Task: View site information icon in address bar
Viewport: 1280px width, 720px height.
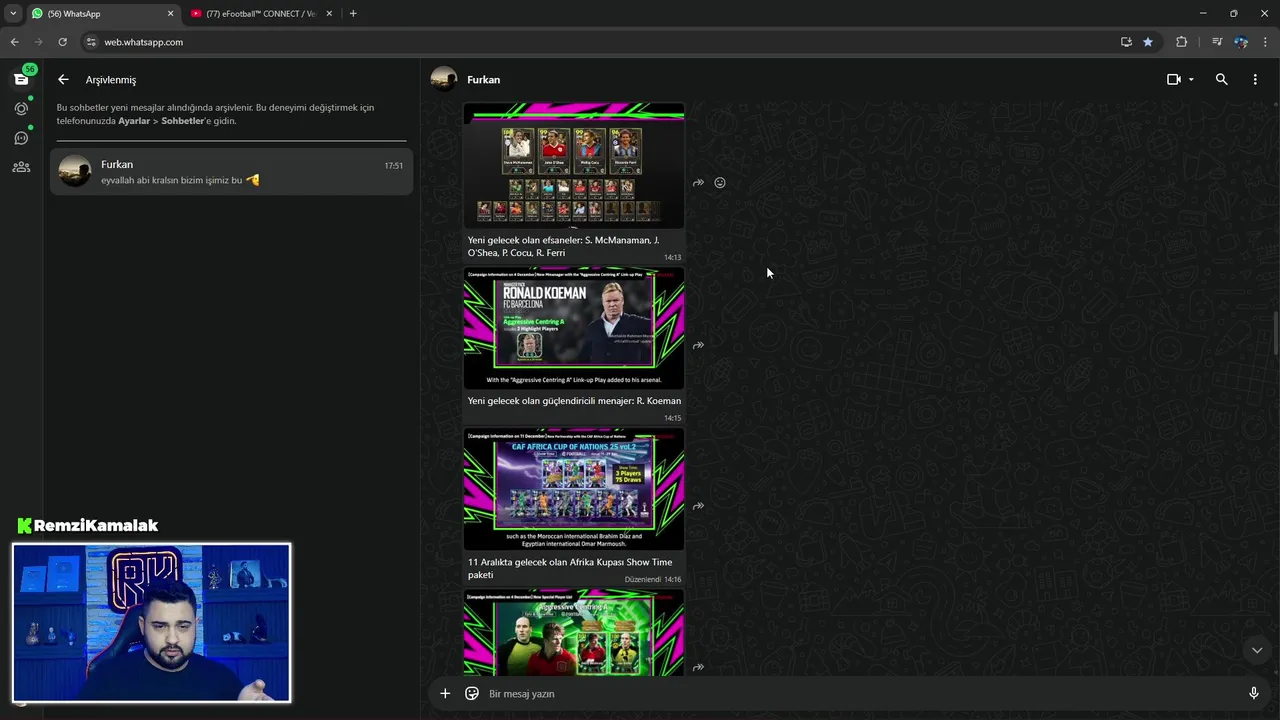Action: click(91, 42)
